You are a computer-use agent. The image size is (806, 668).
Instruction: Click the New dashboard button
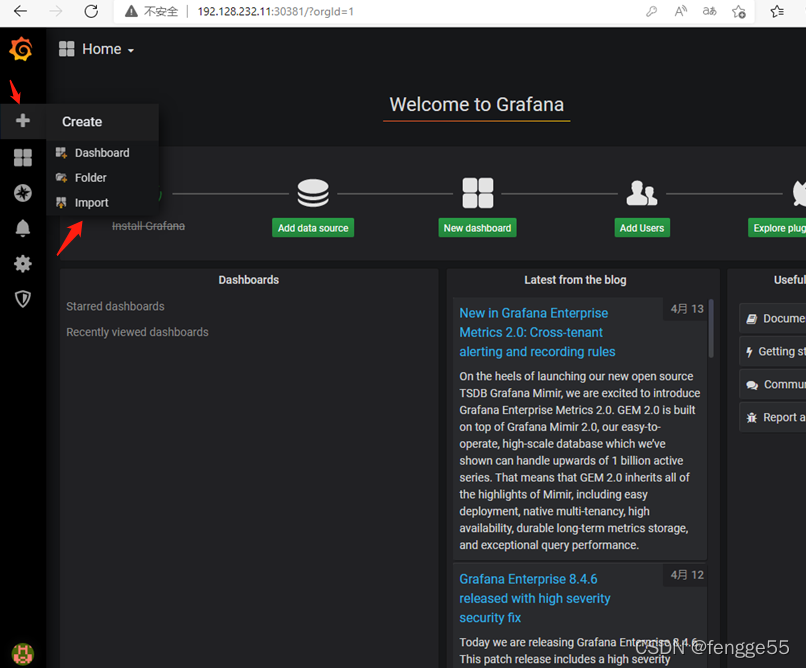[x=478, y=228]
